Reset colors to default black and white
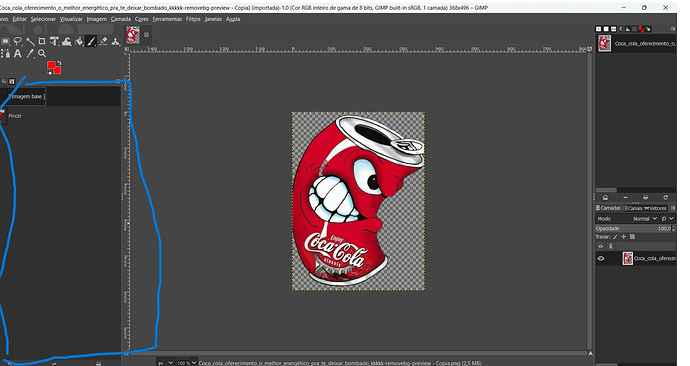690x366 pixels. point(49,72)
